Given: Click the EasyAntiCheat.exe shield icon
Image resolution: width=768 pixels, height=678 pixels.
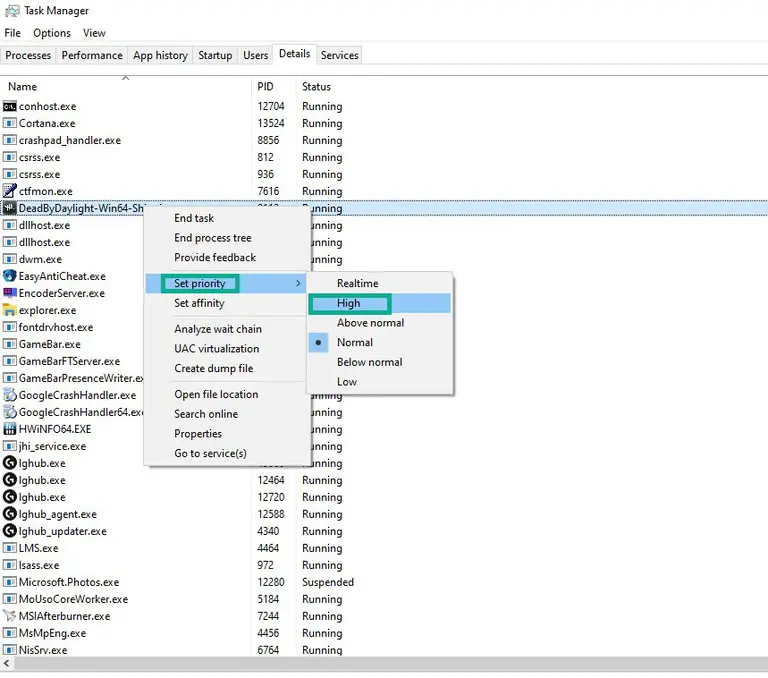Looking at the screenshot, I should (9, 276).
